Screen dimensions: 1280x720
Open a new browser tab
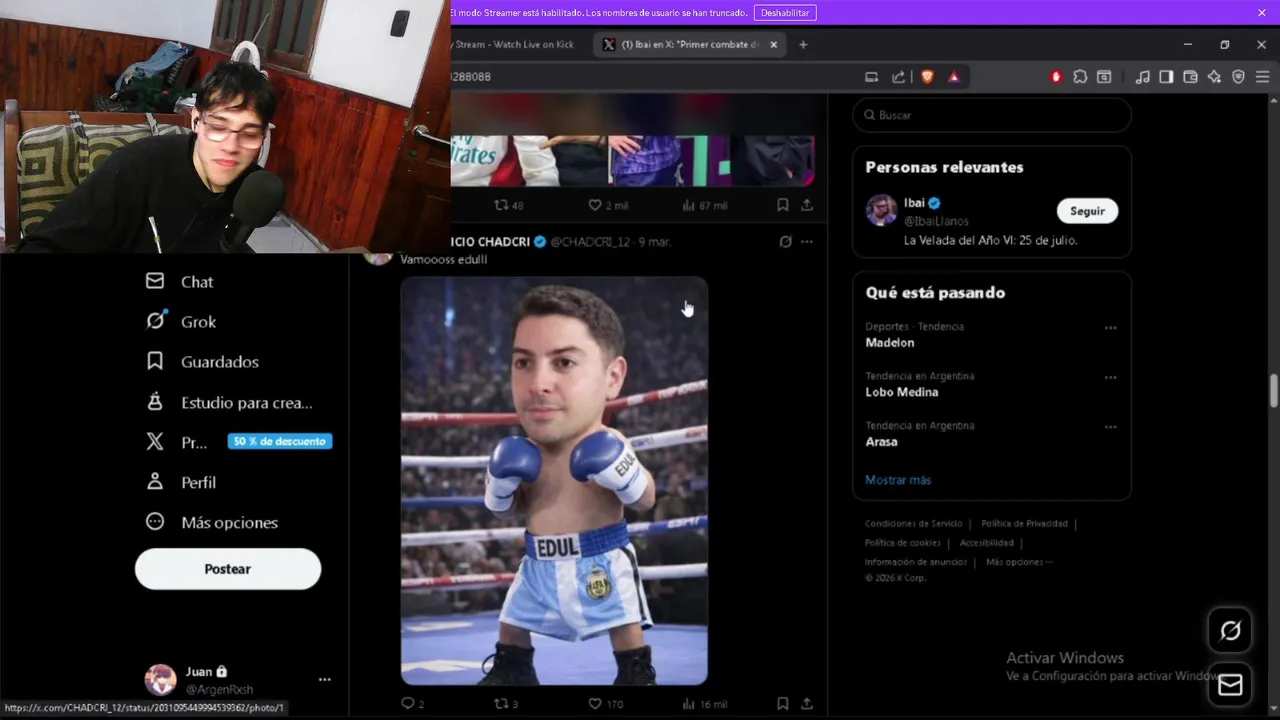[x=803, y=45]
